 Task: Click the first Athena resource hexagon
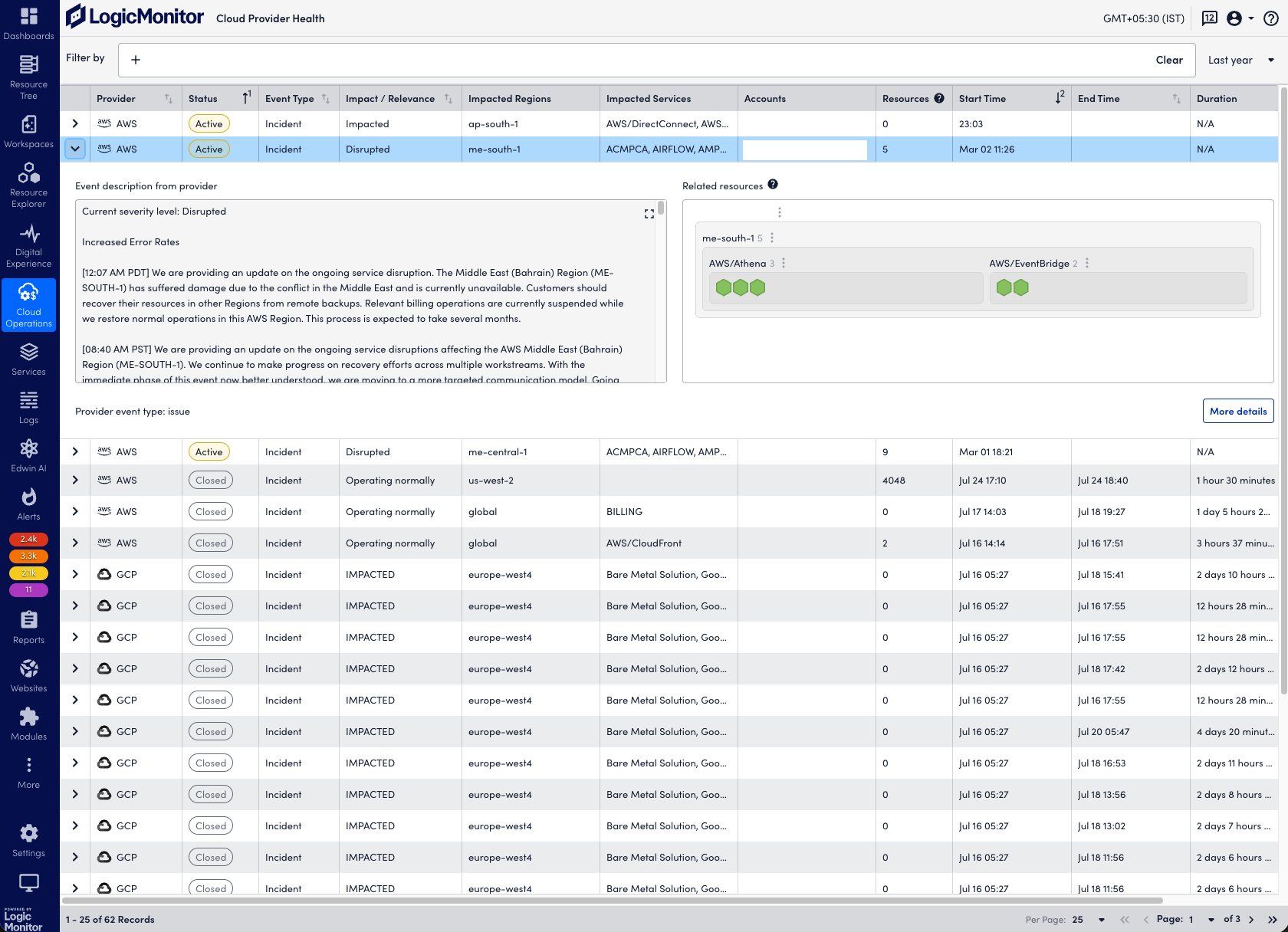(x=723, y=287)
